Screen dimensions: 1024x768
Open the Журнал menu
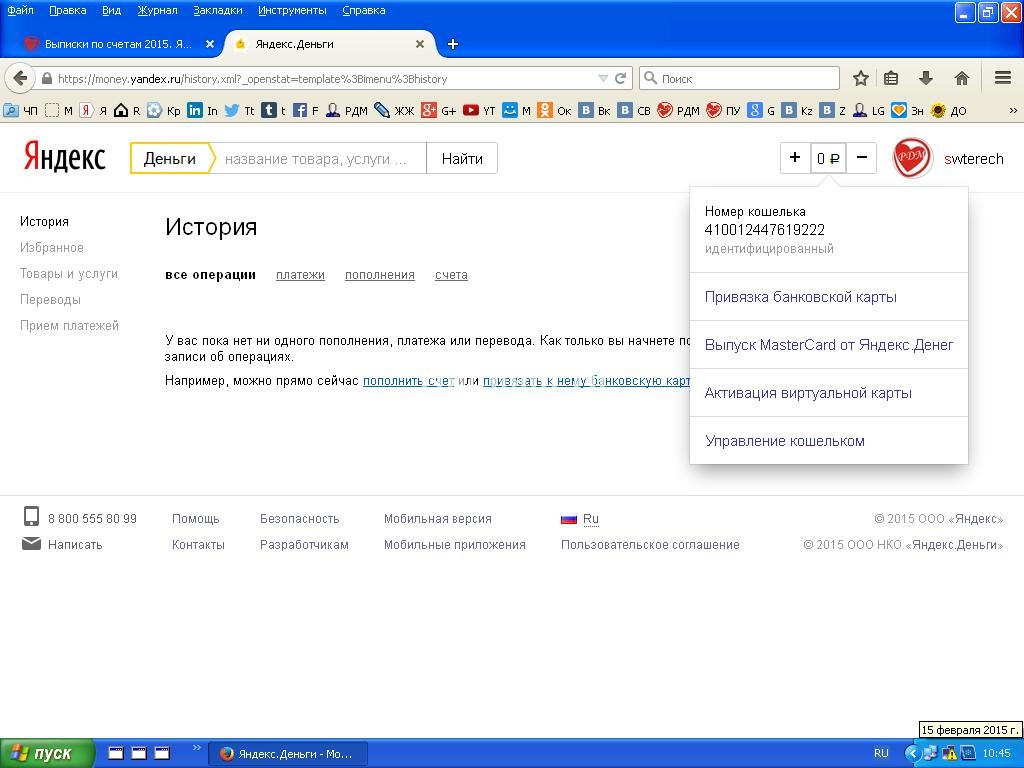pyautogui.click(x=157, y=10)
